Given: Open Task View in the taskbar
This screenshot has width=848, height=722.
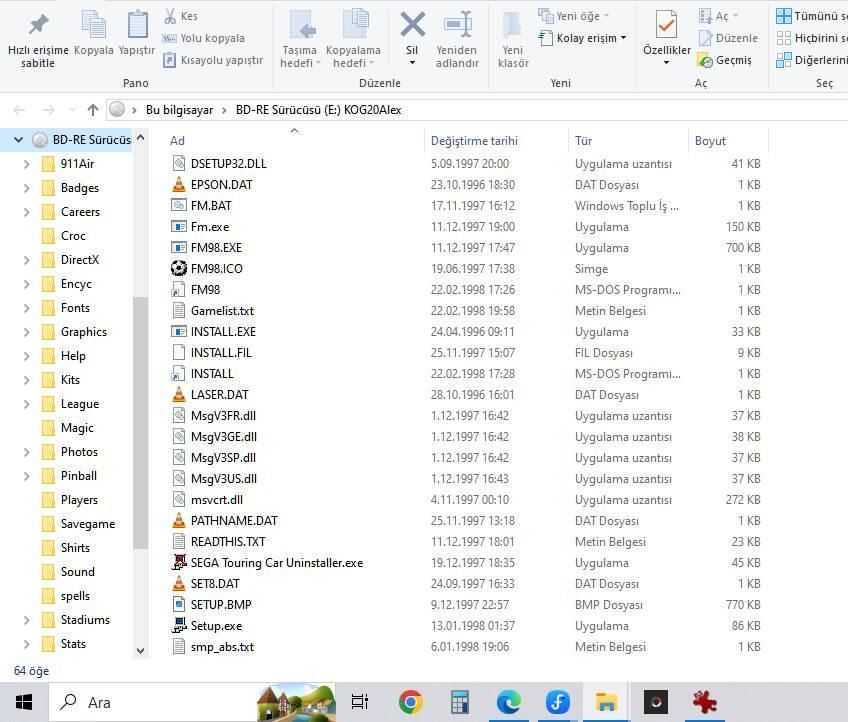Looking at the screenshot, I should point(360,703).
